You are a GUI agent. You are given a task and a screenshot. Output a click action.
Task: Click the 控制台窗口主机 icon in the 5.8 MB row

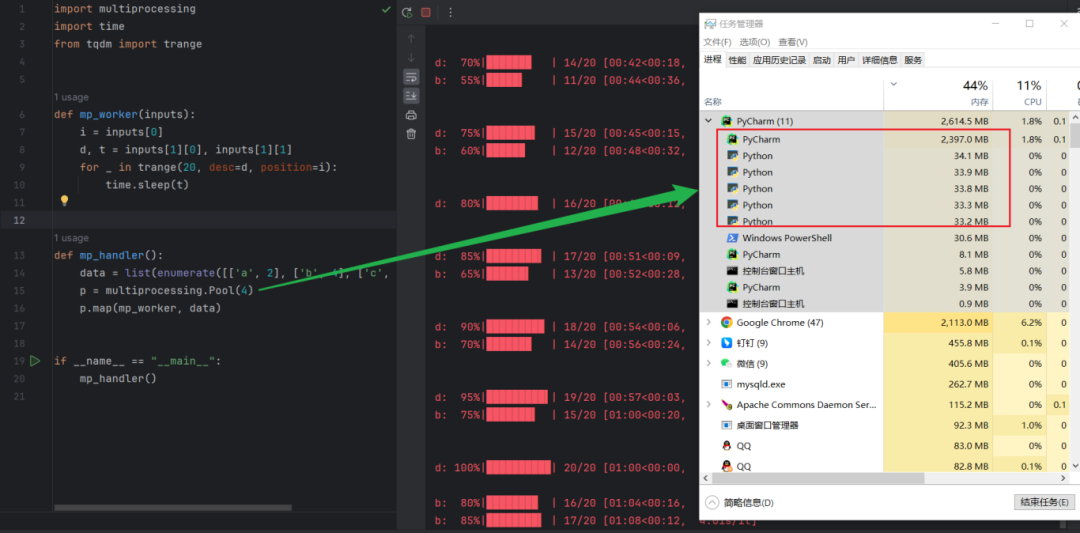point(732,271)
